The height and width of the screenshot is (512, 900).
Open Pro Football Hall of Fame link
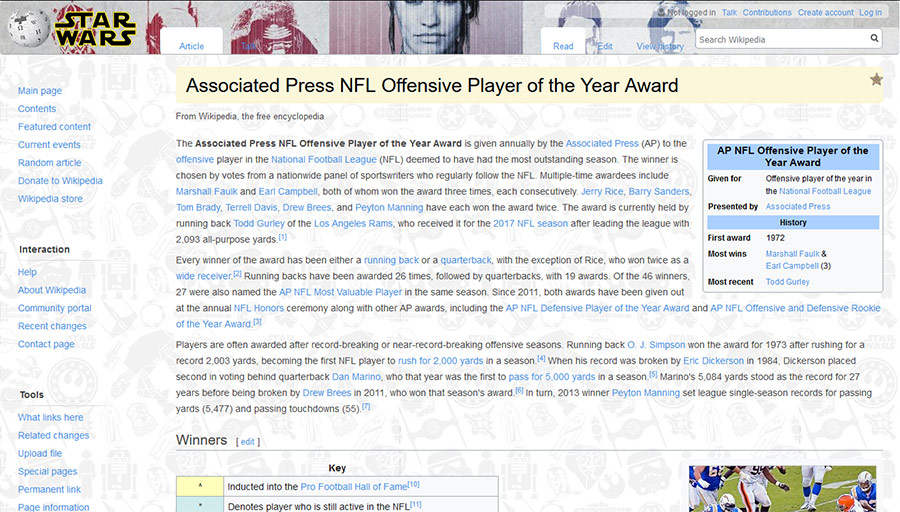(354, 487)
